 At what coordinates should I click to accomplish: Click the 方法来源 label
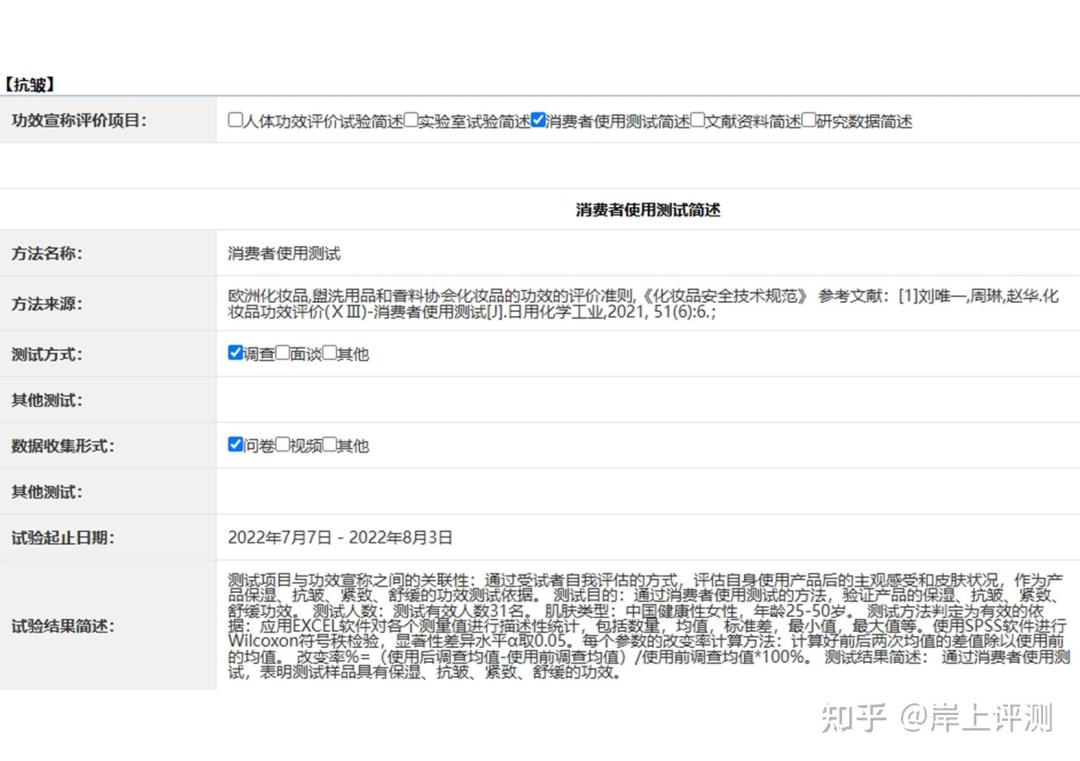[47, 304]
